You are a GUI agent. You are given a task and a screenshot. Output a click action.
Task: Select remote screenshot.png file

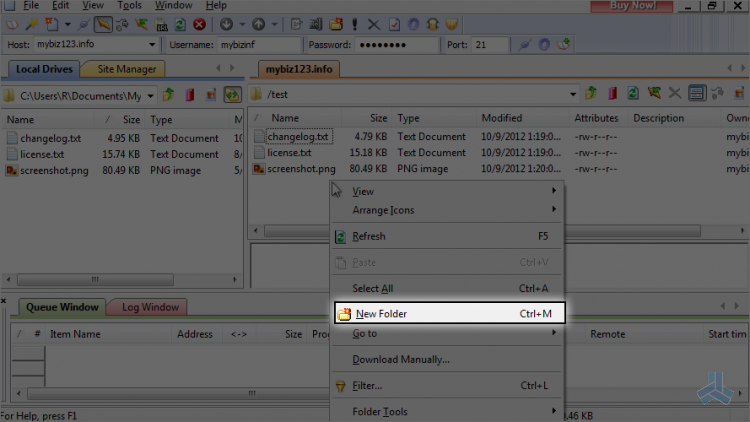pyautogui.click(x=301, y=169)
